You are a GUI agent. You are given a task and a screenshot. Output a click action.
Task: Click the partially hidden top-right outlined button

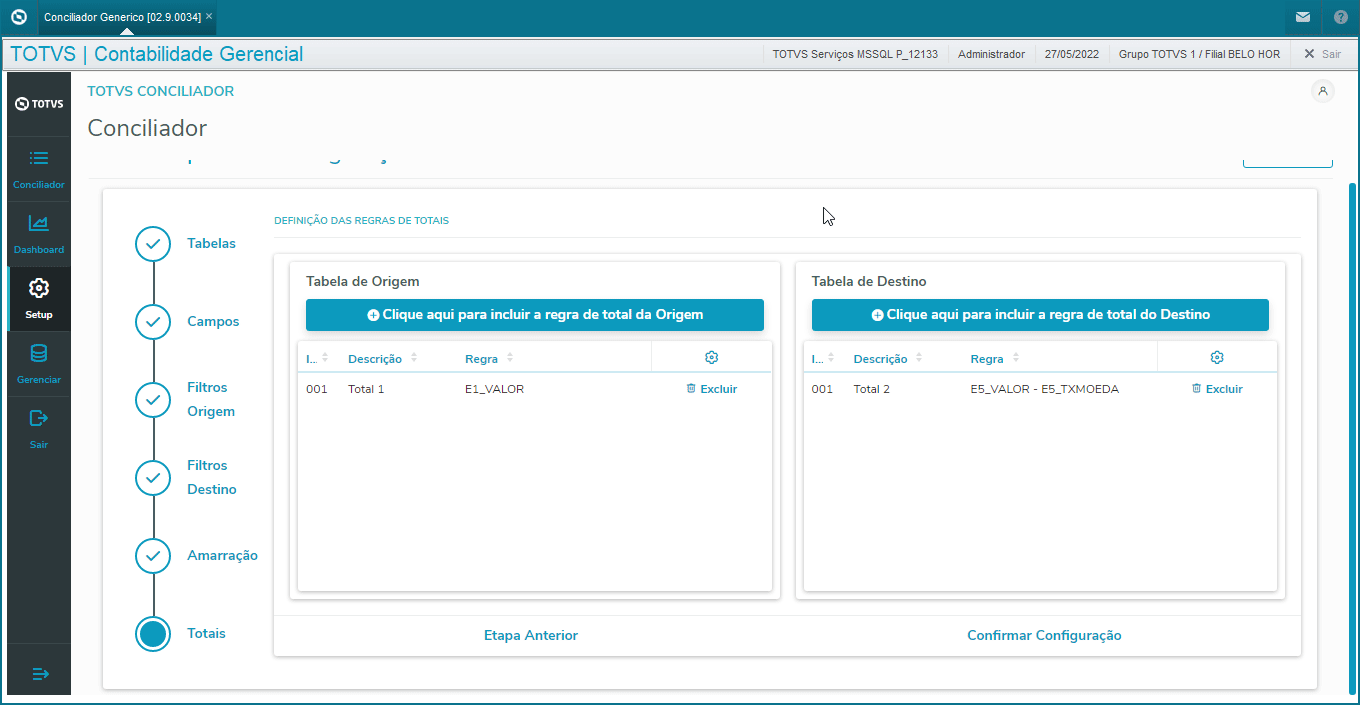(1288, 161)
